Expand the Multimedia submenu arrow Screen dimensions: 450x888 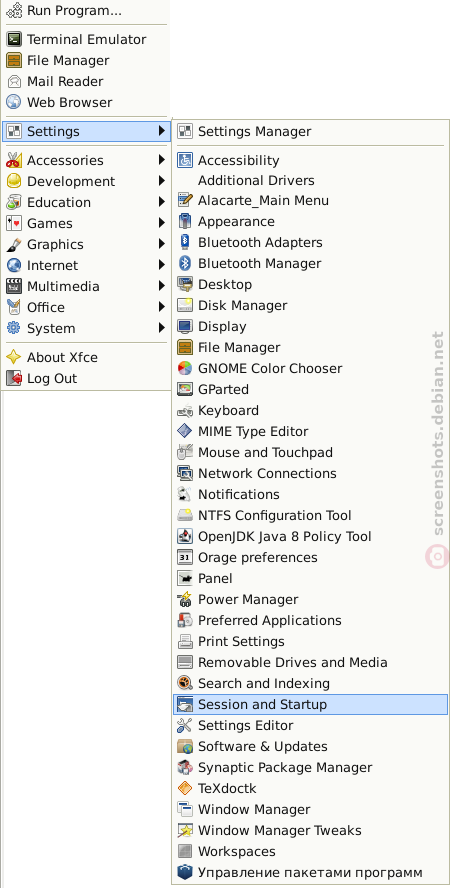tap(162, 286)
